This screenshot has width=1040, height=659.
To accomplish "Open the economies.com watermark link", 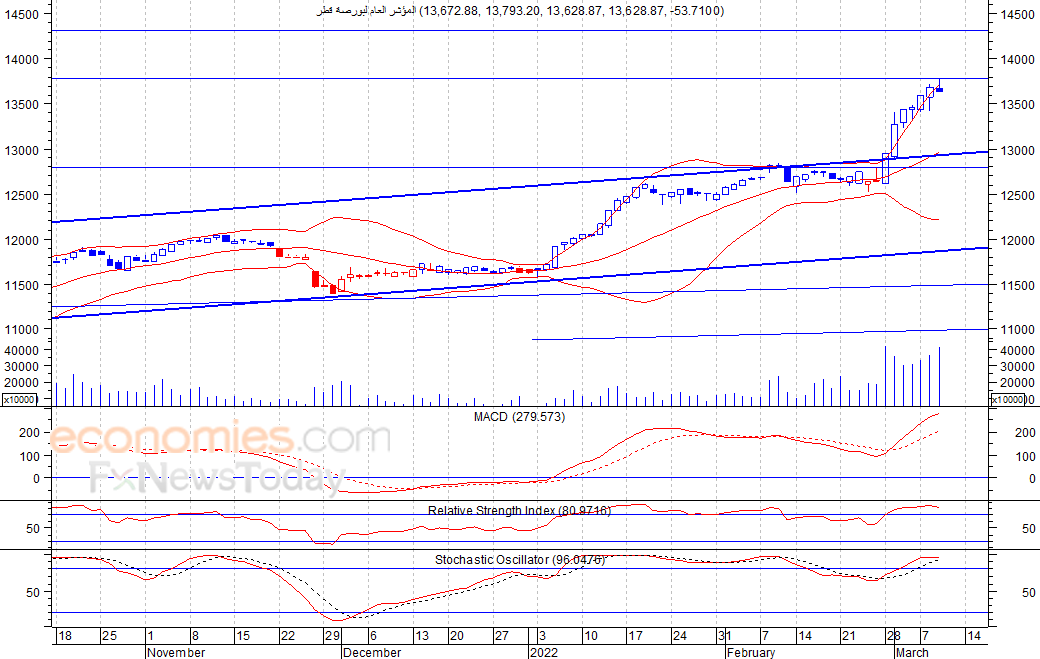I will pos(220,439).
